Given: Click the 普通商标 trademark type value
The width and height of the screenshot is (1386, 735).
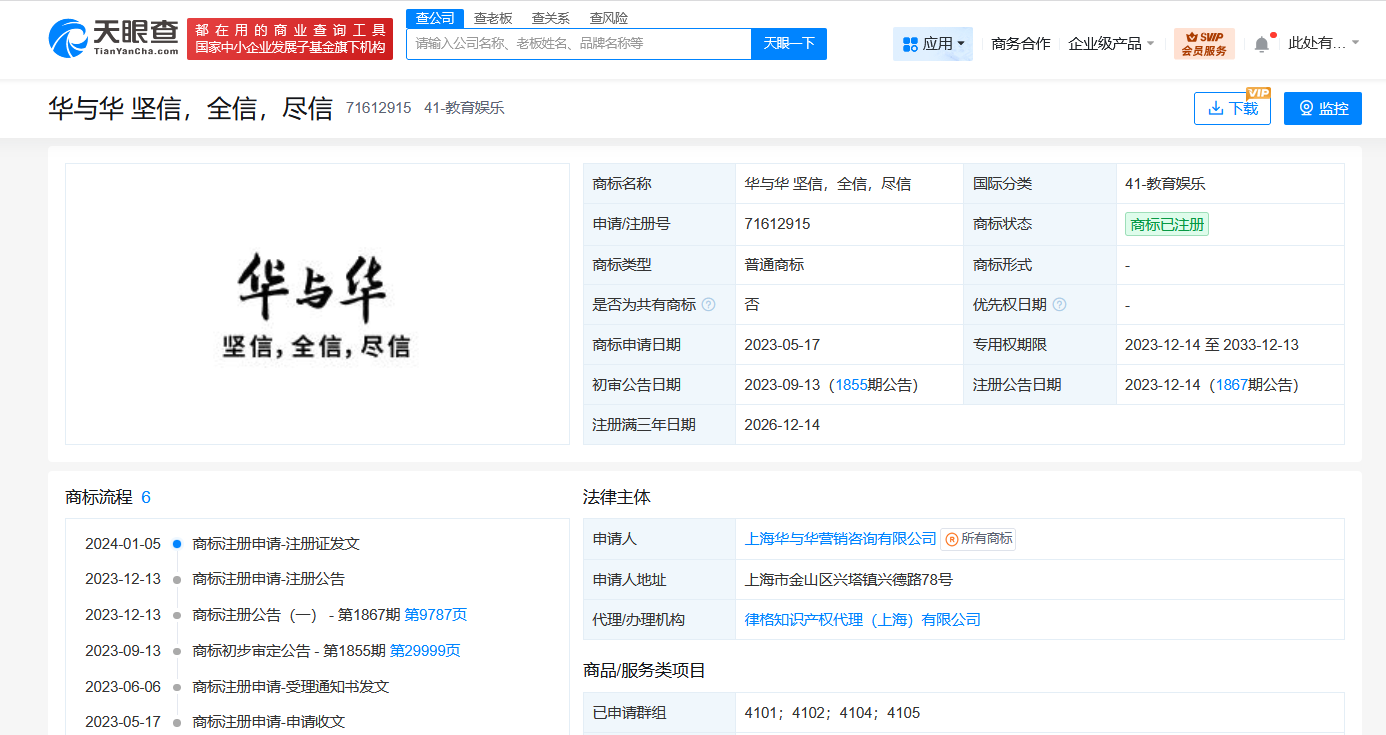Looking at the screenshot, I should [x=774, y=264].
